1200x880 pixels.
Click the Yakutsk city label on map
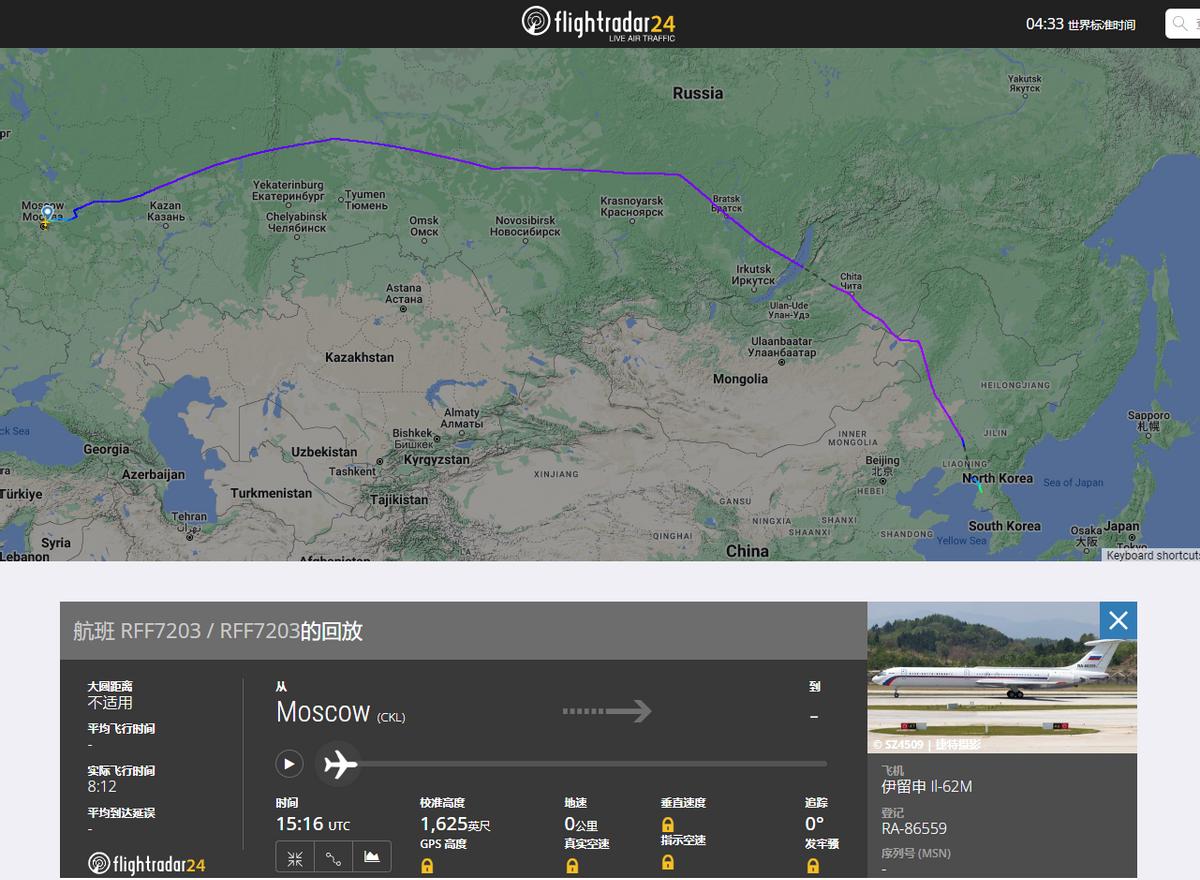(x=1024, y=84)
